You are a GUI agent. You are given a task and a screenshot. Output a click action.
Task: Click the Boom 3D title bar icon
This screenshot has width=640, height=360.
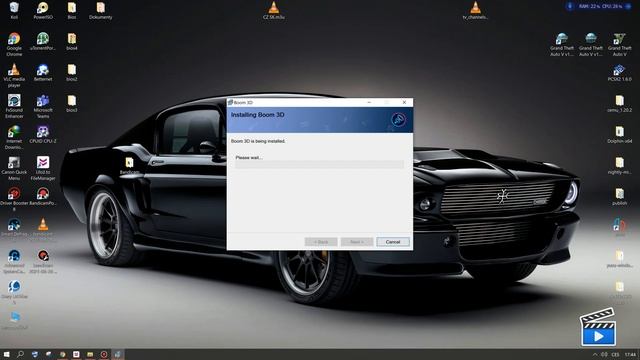(x=230, y=102)
